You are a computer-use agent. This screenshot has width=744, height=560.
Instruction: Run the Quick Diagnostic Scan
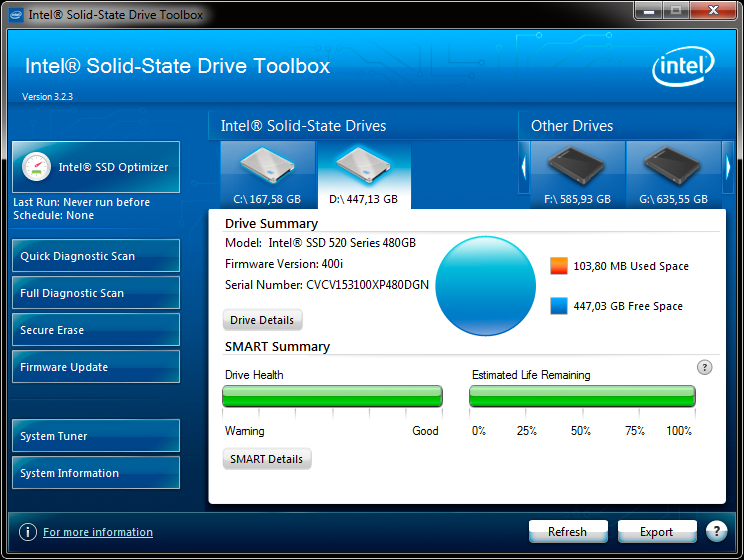96,256
